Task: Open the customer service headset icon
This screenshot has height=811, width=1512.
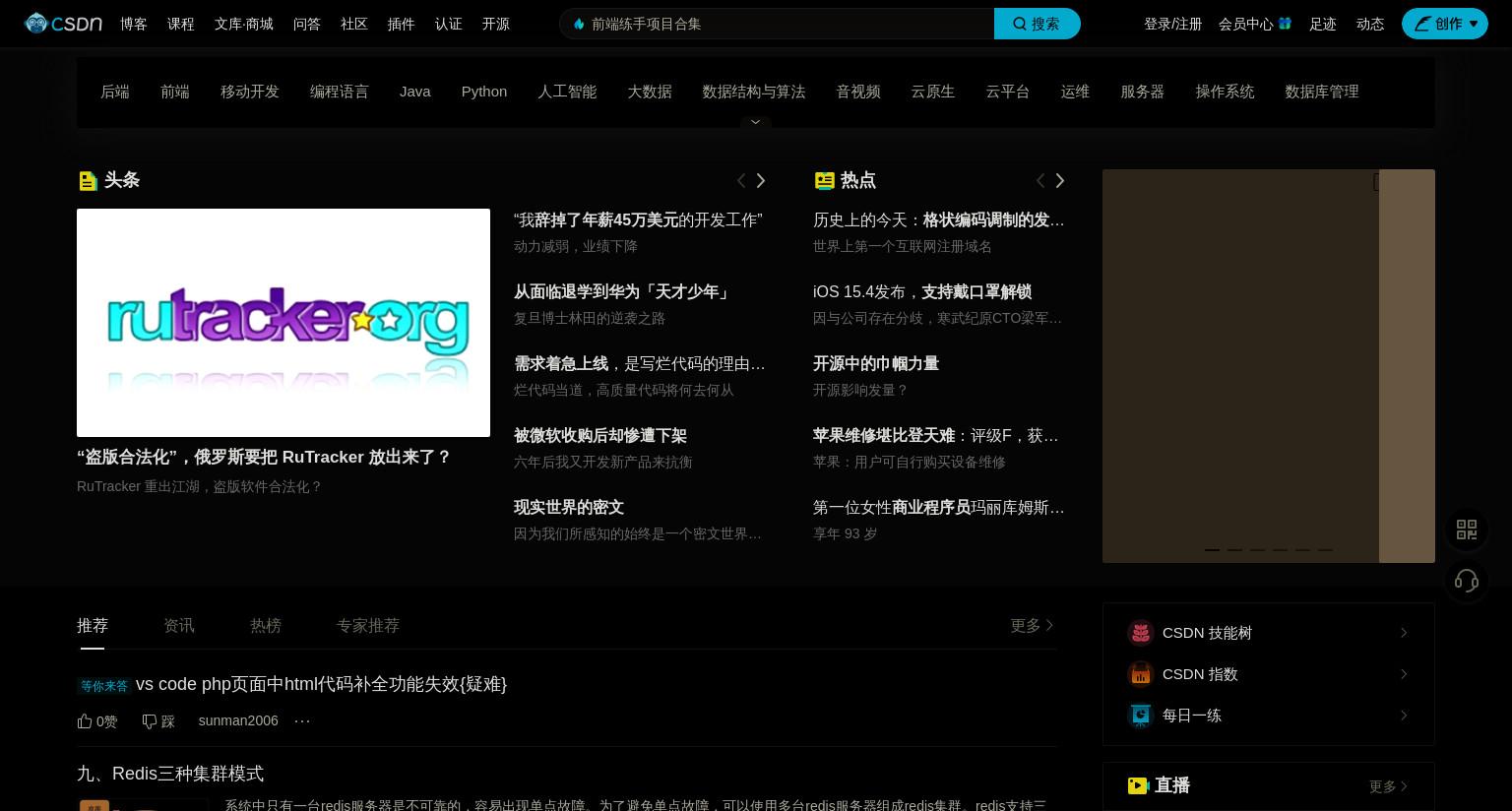Action: 1467,581
